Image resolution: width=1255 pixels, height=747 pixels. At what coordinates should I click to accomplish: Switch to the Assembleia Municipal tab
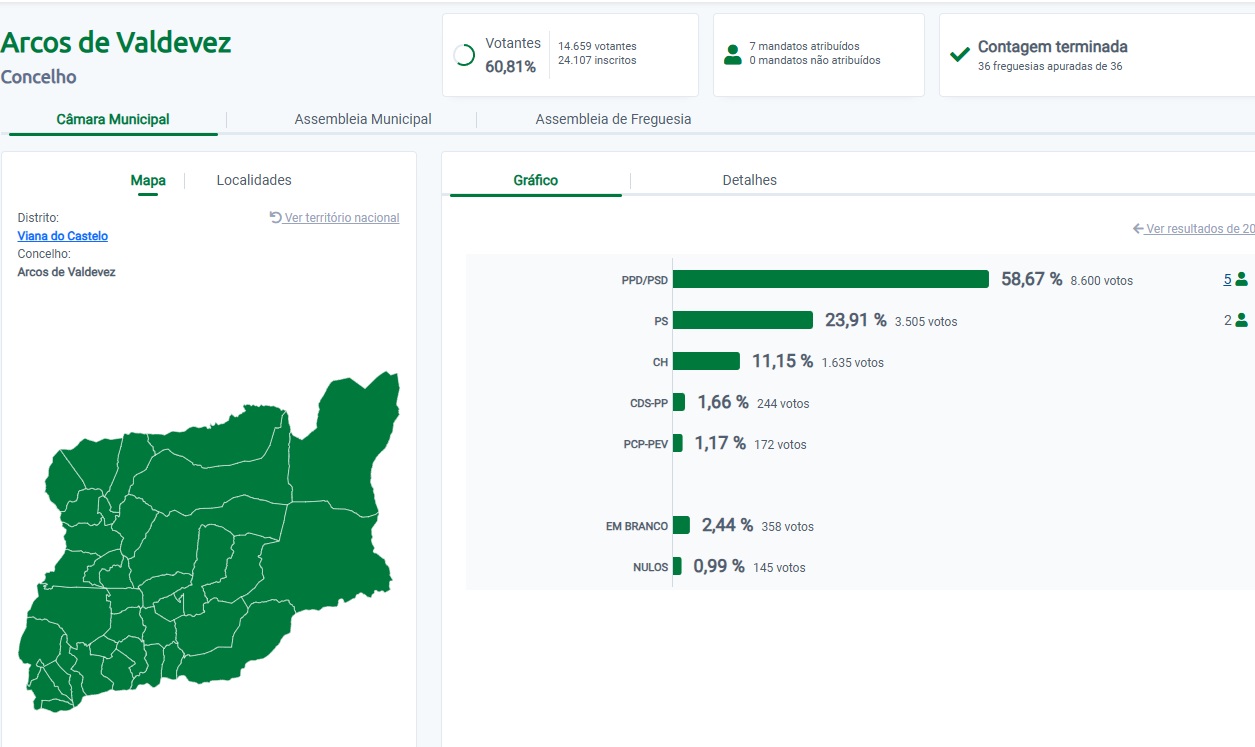pos(363,119)
